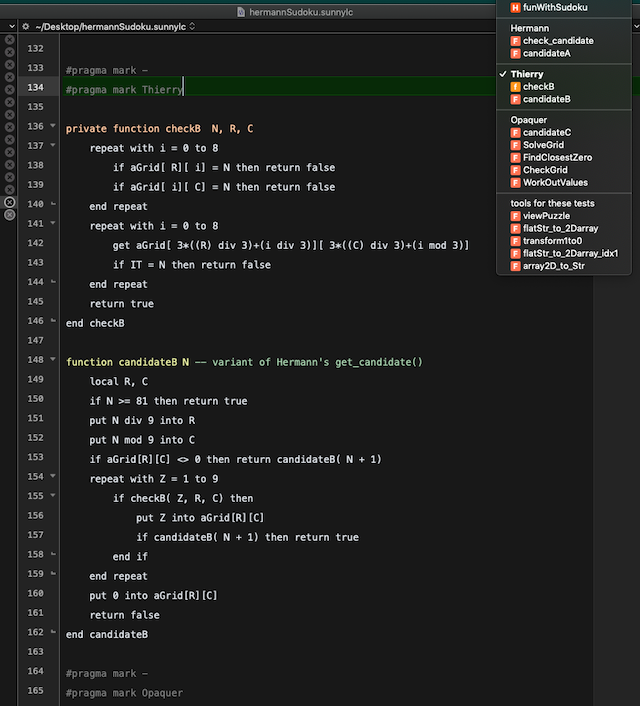640x706 pixels.
Task: Go to candidateB function entry
Action: (546, 99)
